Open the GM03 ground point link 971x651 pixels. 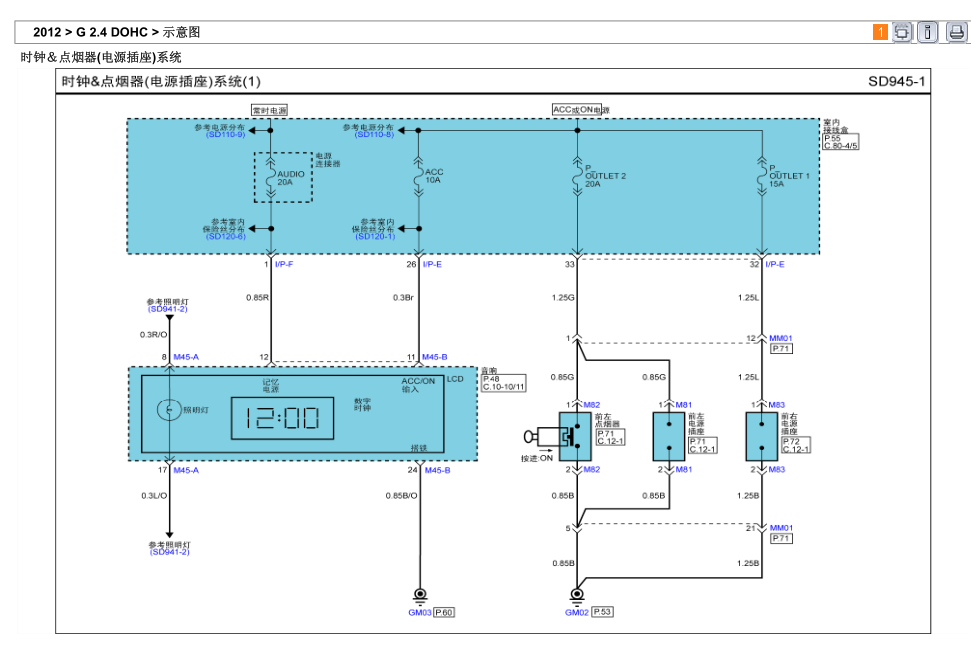click(420, 613)
